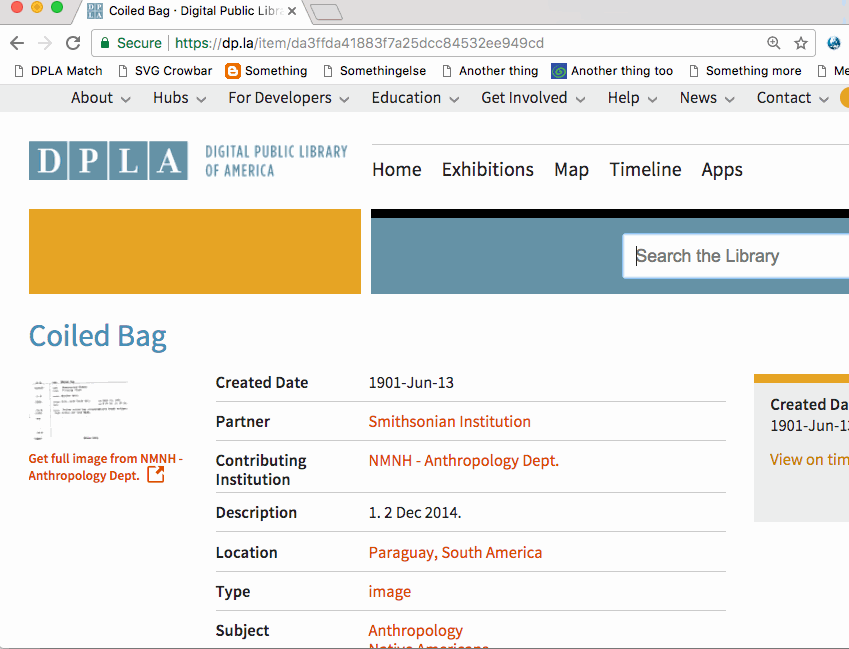Click the green Secure padlock icon
The image size is (849, 649).
105,43
